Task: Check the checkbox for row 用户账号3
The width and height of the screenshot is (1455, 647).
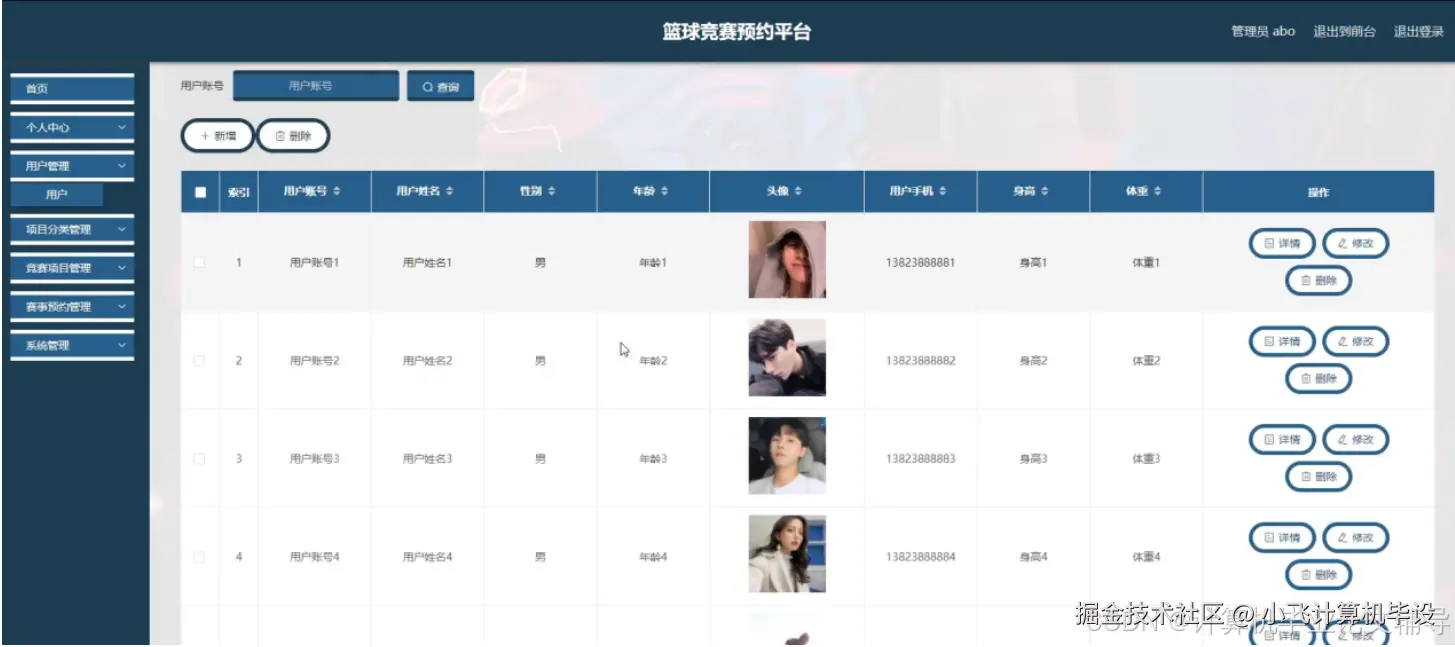Action: (x=199, y=458)
